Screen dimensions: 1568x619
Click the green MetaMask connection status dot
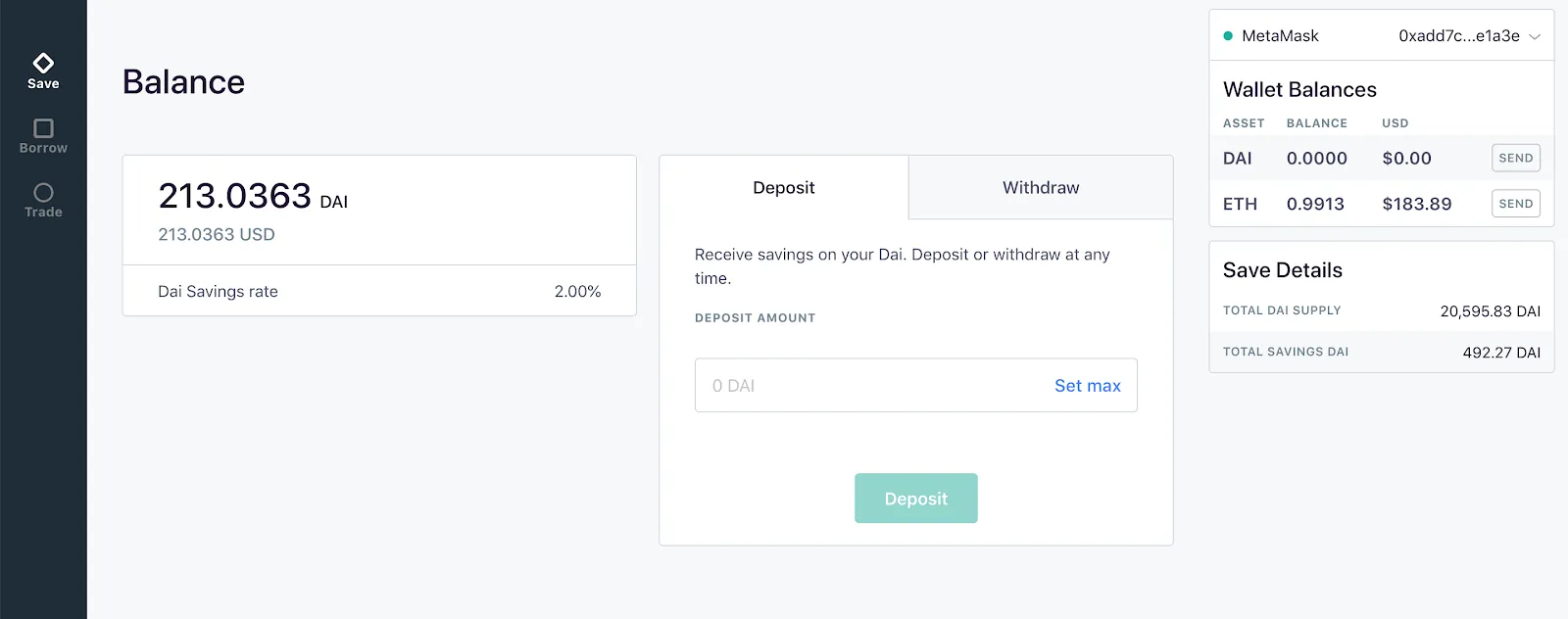pyautogui.click(x=1229, y=35)
